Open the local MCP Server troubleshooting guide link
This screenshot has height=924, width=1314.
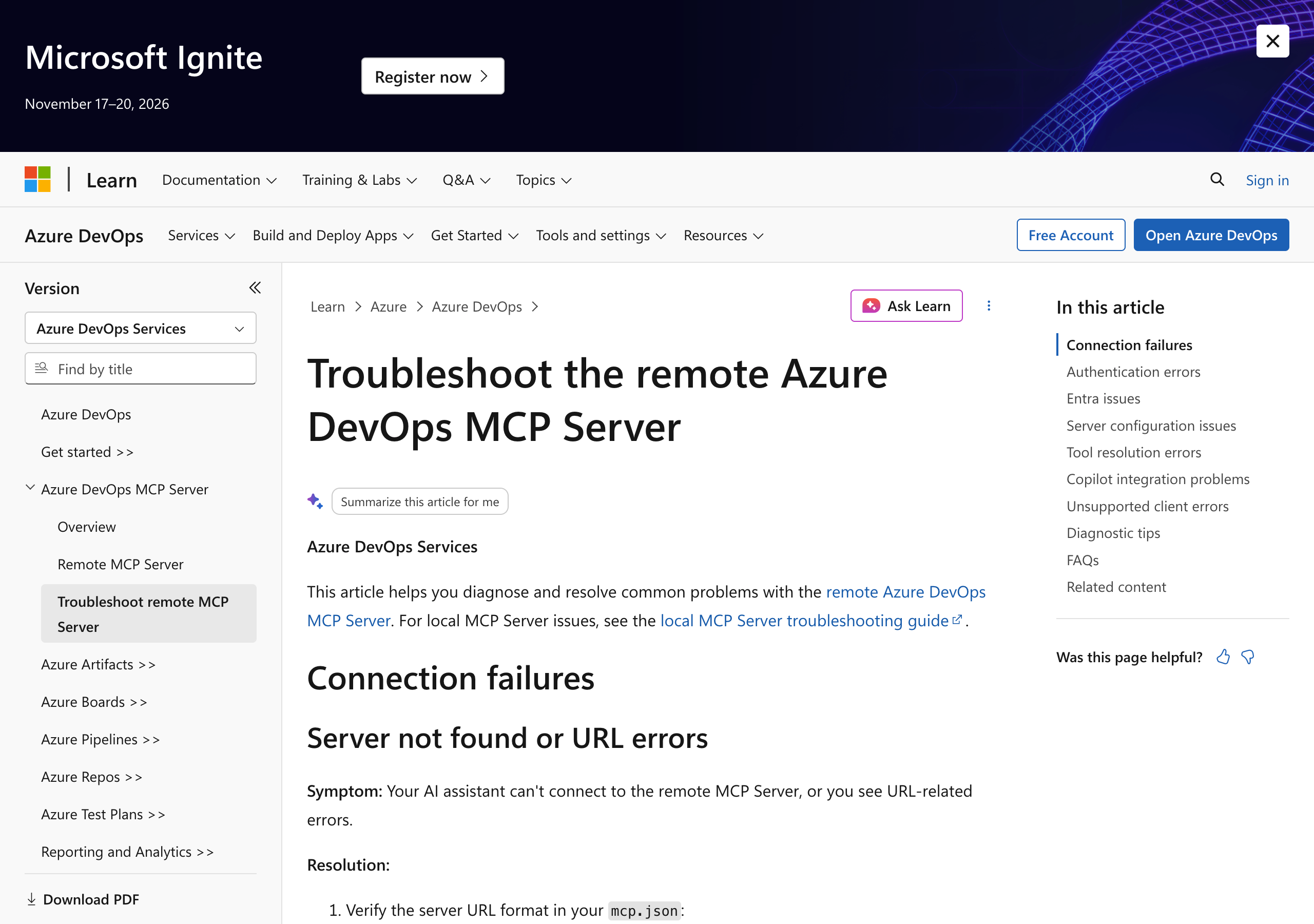coord(811,621)
